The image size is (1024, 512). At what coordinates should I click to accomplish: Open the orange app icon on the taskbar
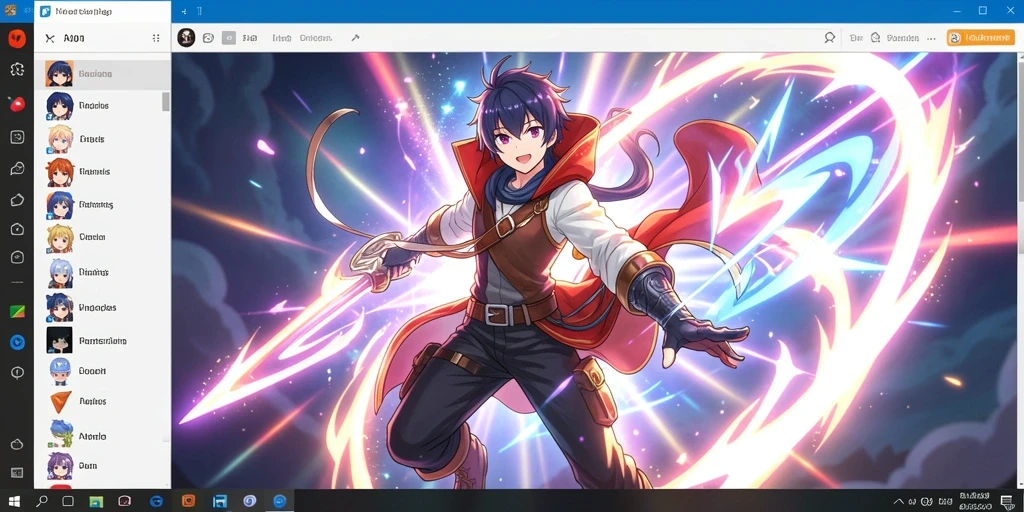point(188,501)
